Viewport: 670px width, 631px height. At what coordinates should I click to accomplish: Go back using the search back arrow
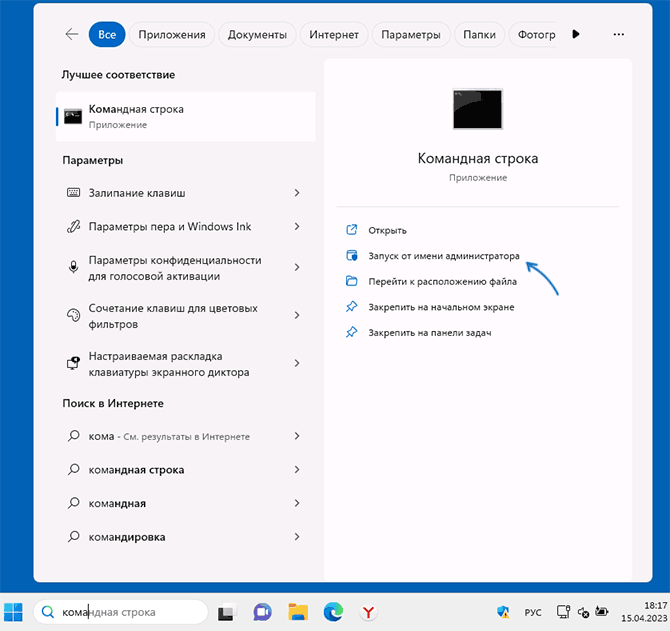click(x=71, y=34)
